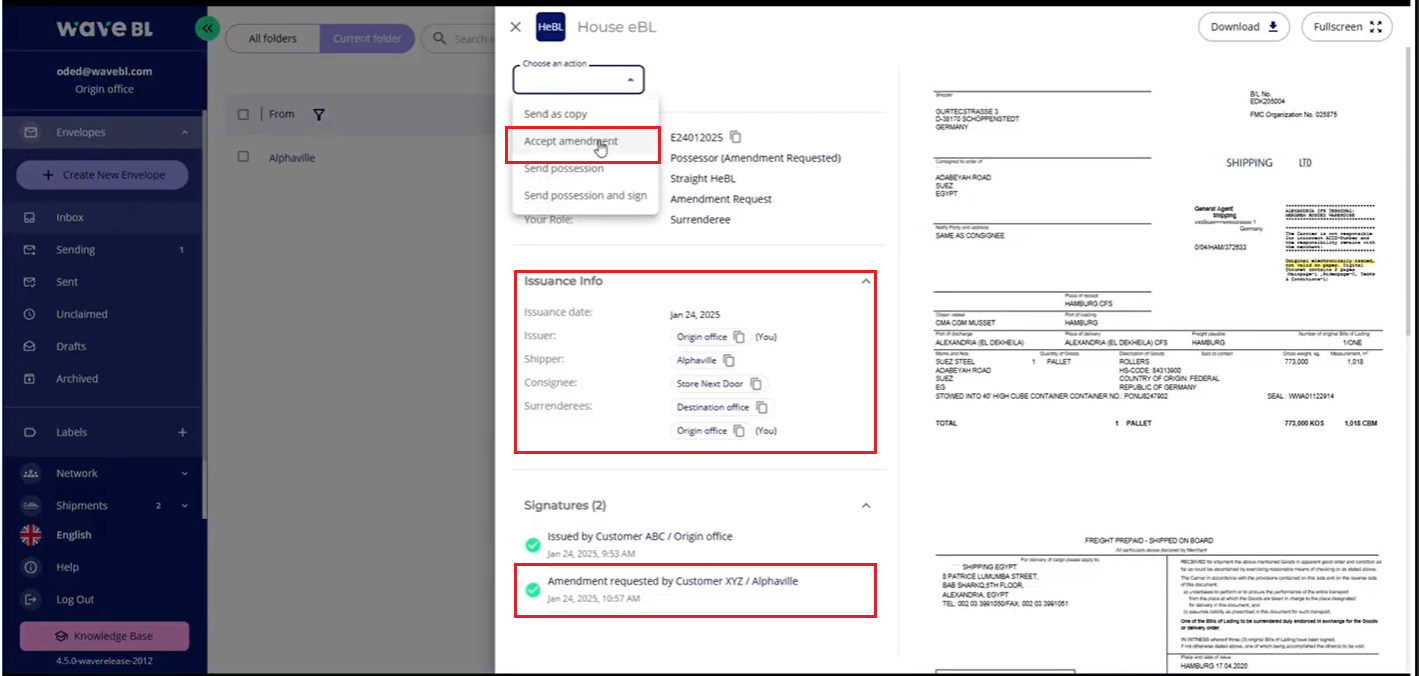Click the filter icon next to From
Screen dimensions: 1419x676
tap(318, 115)
